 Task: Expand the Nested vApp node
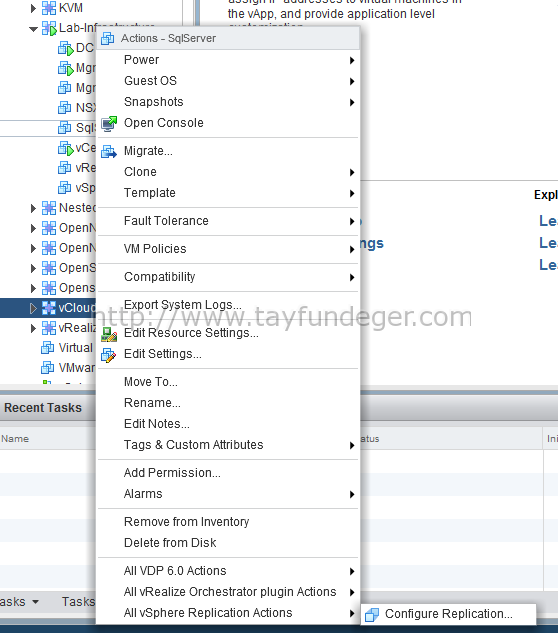(34, 208)
